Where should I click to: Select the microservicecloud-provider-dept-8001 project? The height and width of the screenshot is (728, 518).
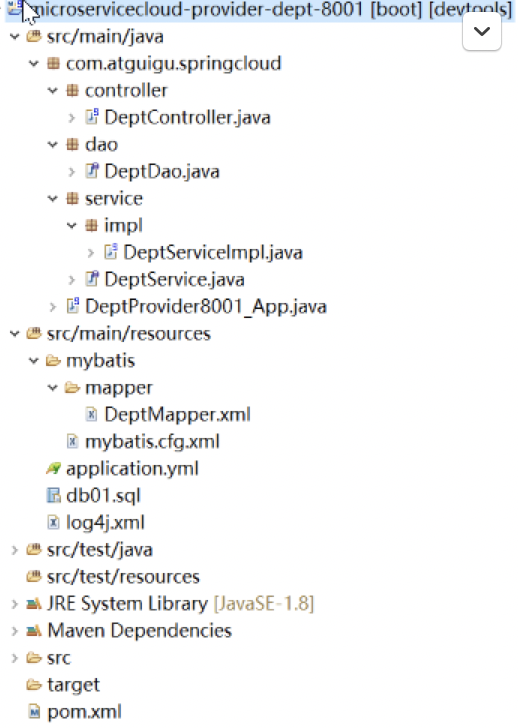[x=259, y=9]
